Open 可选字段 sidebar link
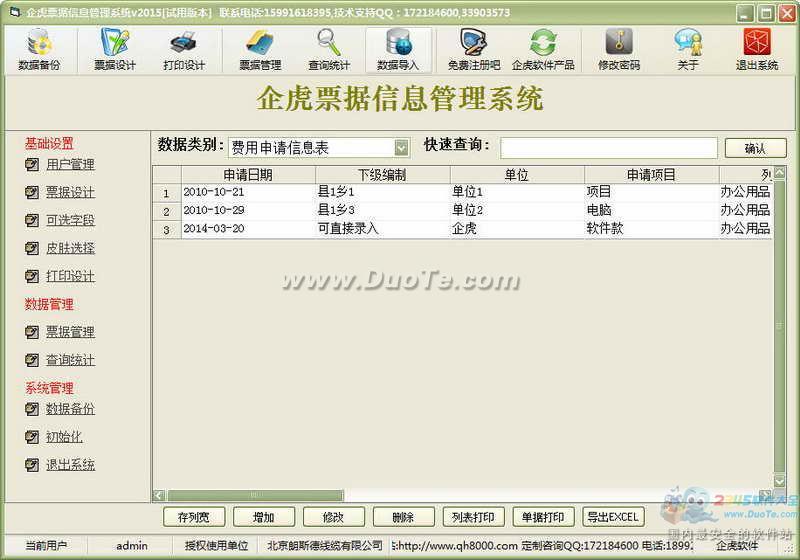This screenshot has width=800, height=560. [70, 220]
